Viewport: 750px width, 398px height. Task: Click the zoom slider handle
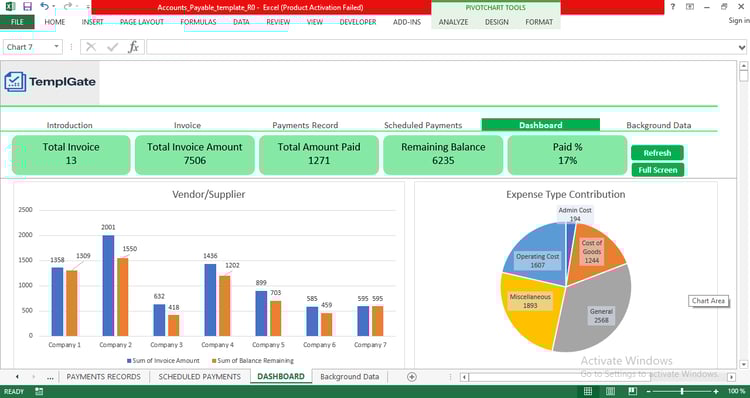[682, 391]
